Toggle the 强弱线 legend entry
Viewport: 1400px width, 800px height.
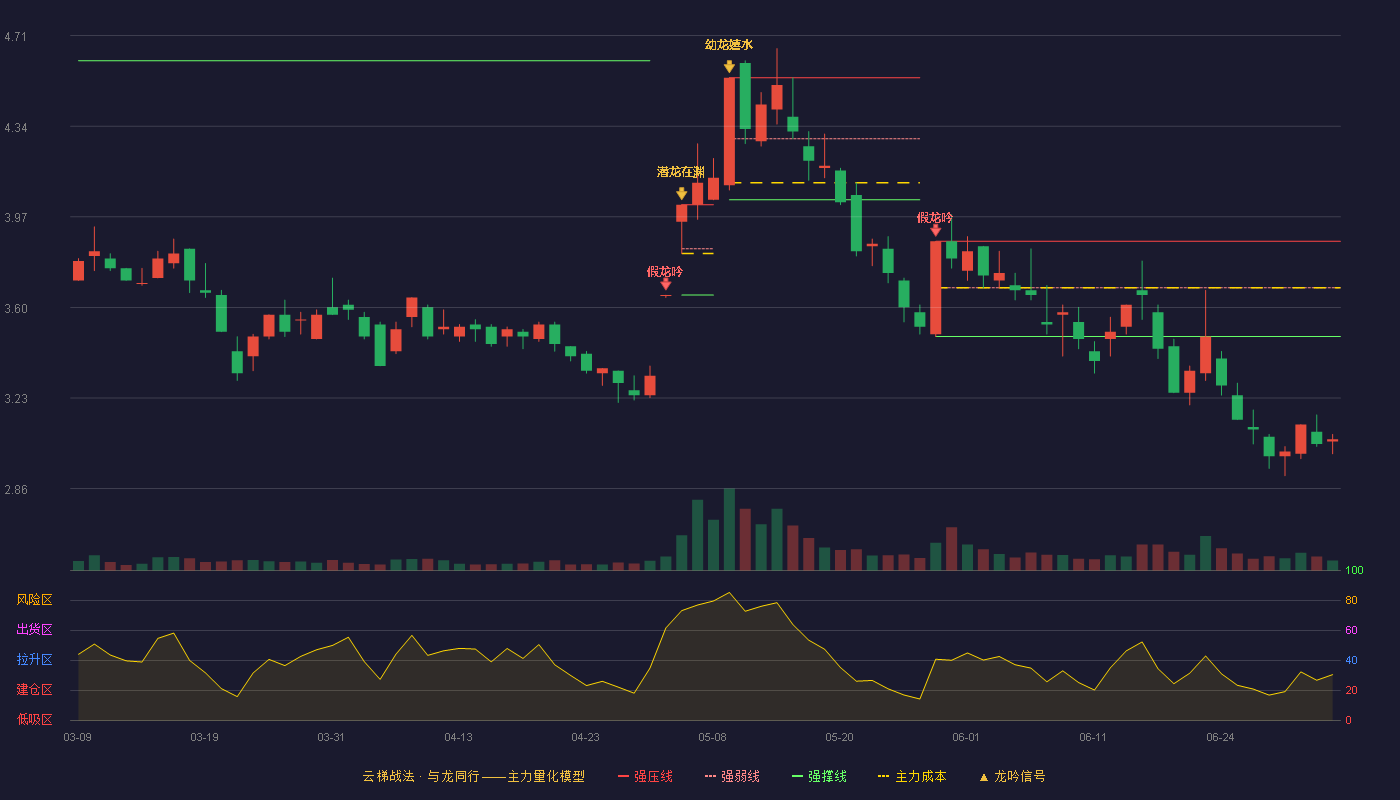732,776
